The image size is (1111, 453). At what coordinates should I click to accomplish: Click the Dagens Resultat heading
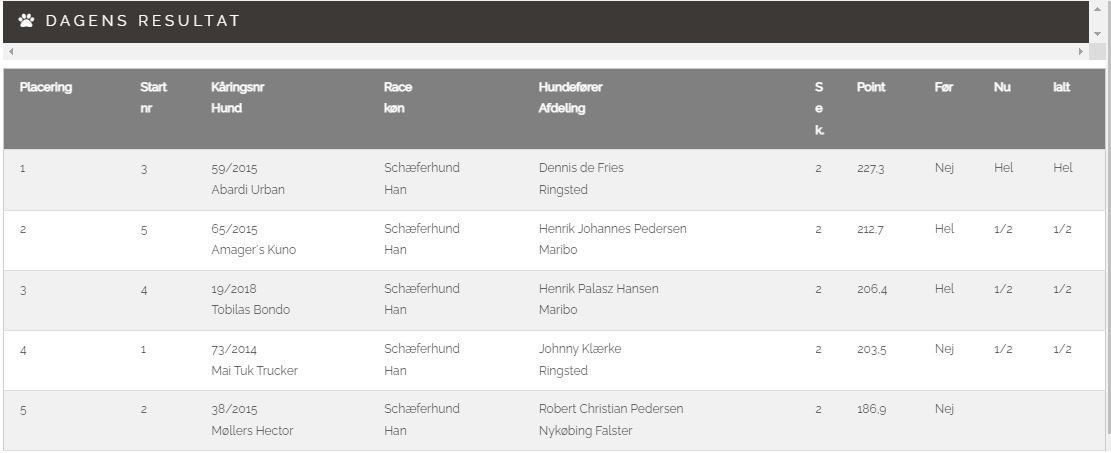coord(143,21)
